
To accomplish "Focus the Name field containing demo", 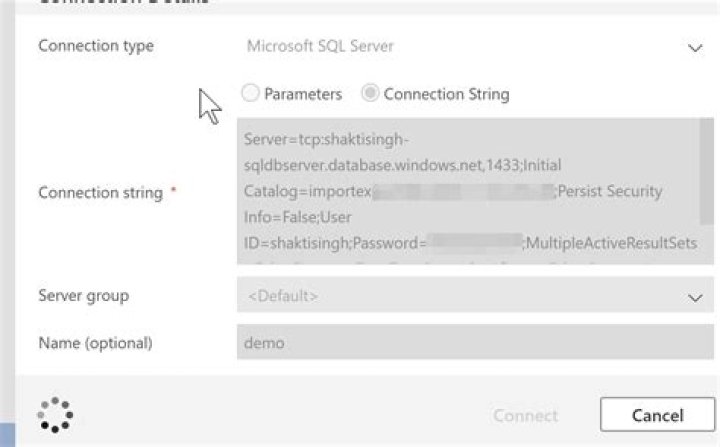I will pyautogui.click(x=475, y=342).
